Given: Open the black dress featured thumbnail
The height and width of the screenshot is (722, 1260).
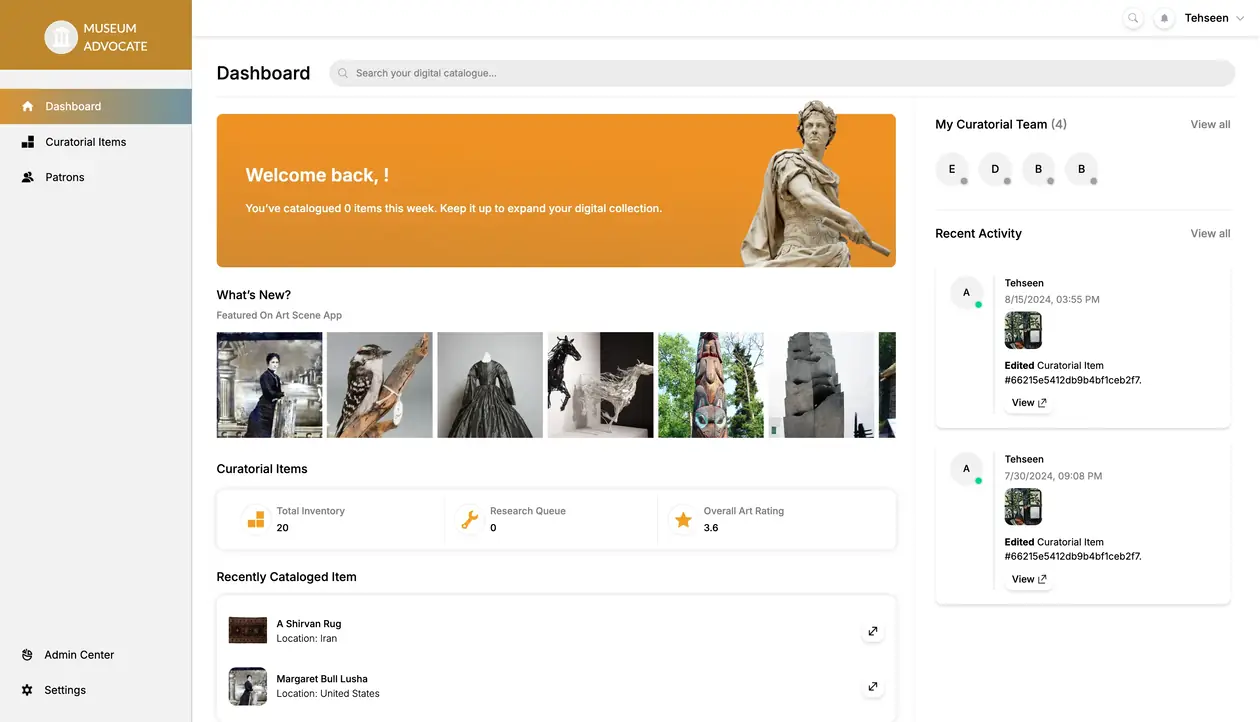Looking at the screenshot, I should pyautogui.click(x=490, y=385).
